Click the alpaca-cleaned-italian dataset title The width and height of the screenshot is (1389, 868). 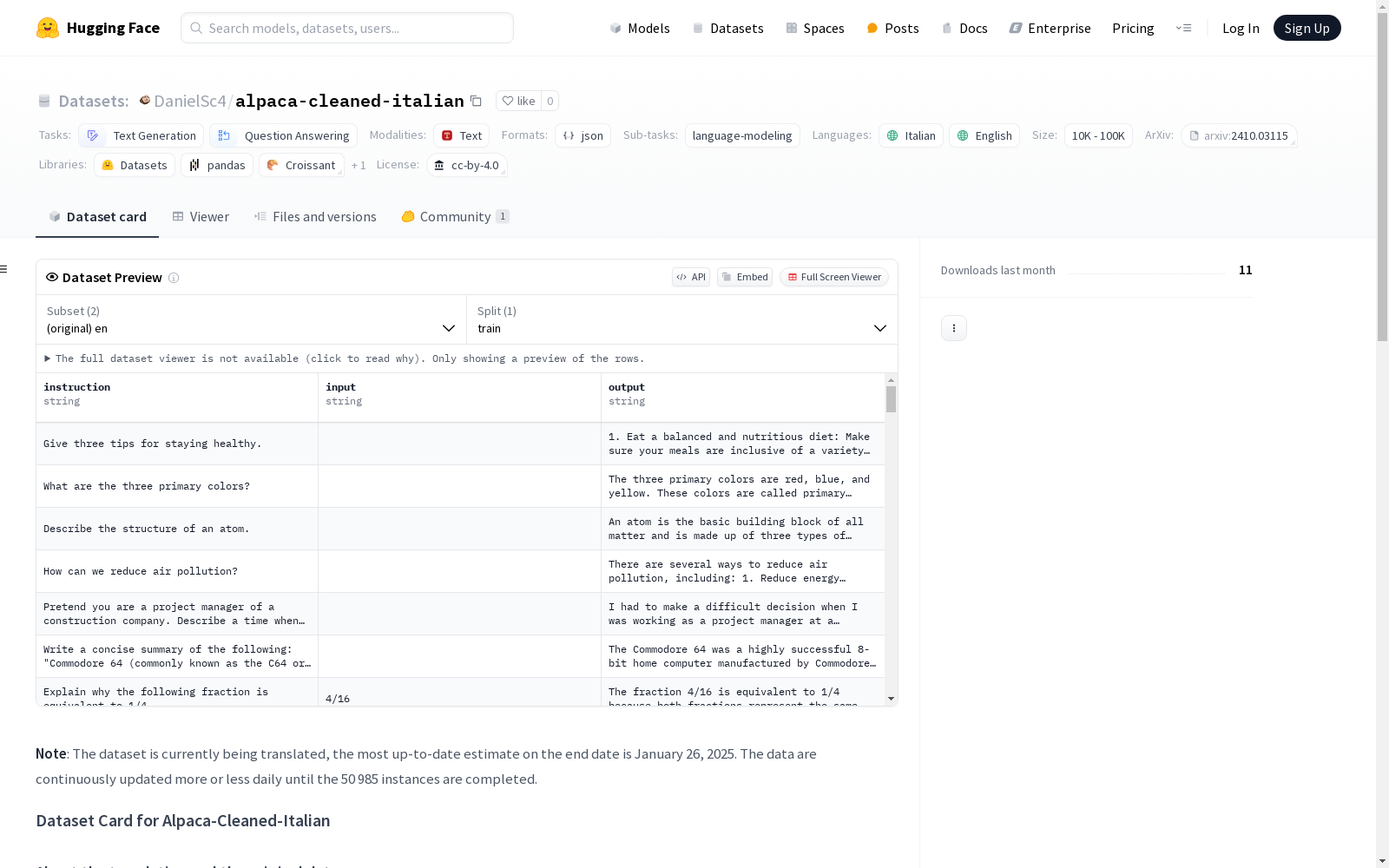coord(350,101)
